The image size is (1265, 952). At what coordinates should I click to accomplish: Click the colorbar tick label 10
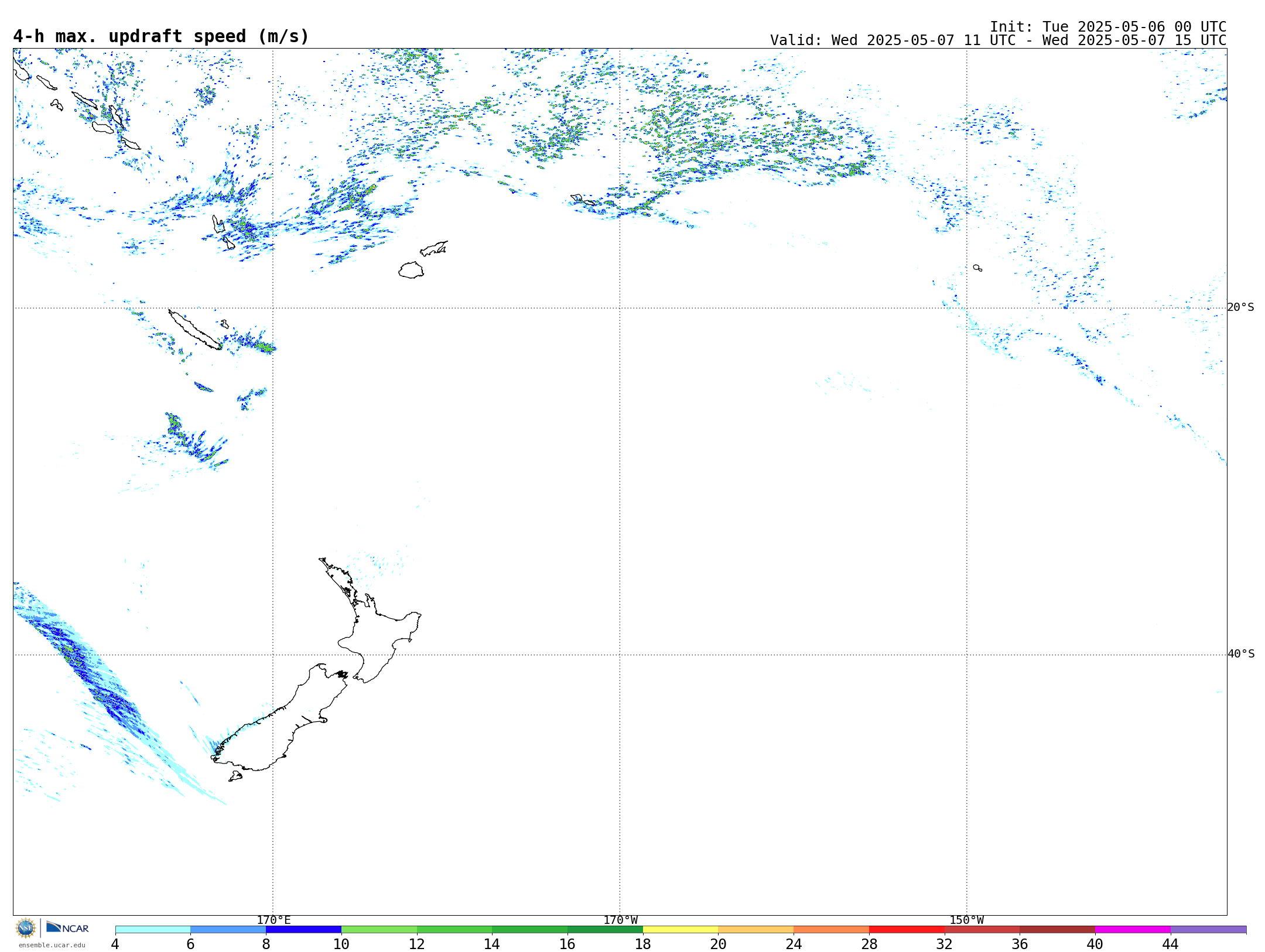(341, 944)
